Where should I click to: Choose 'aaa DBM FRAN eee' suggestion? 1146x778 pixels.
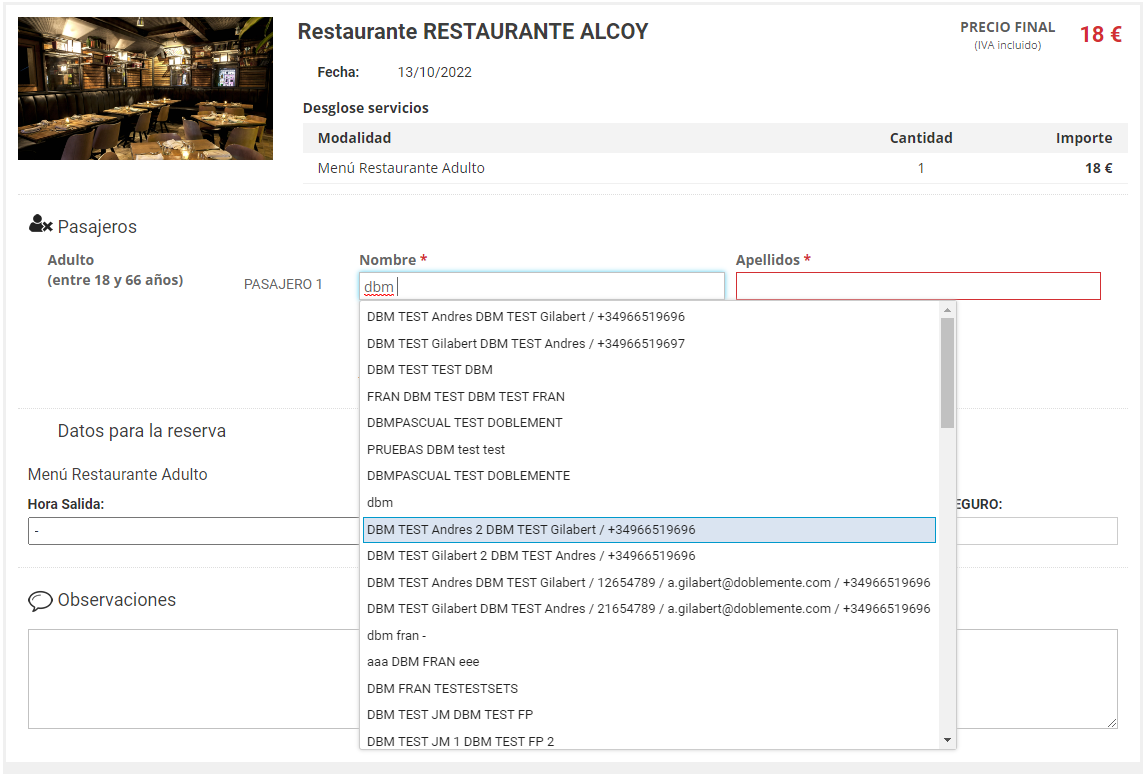[650, 662]
